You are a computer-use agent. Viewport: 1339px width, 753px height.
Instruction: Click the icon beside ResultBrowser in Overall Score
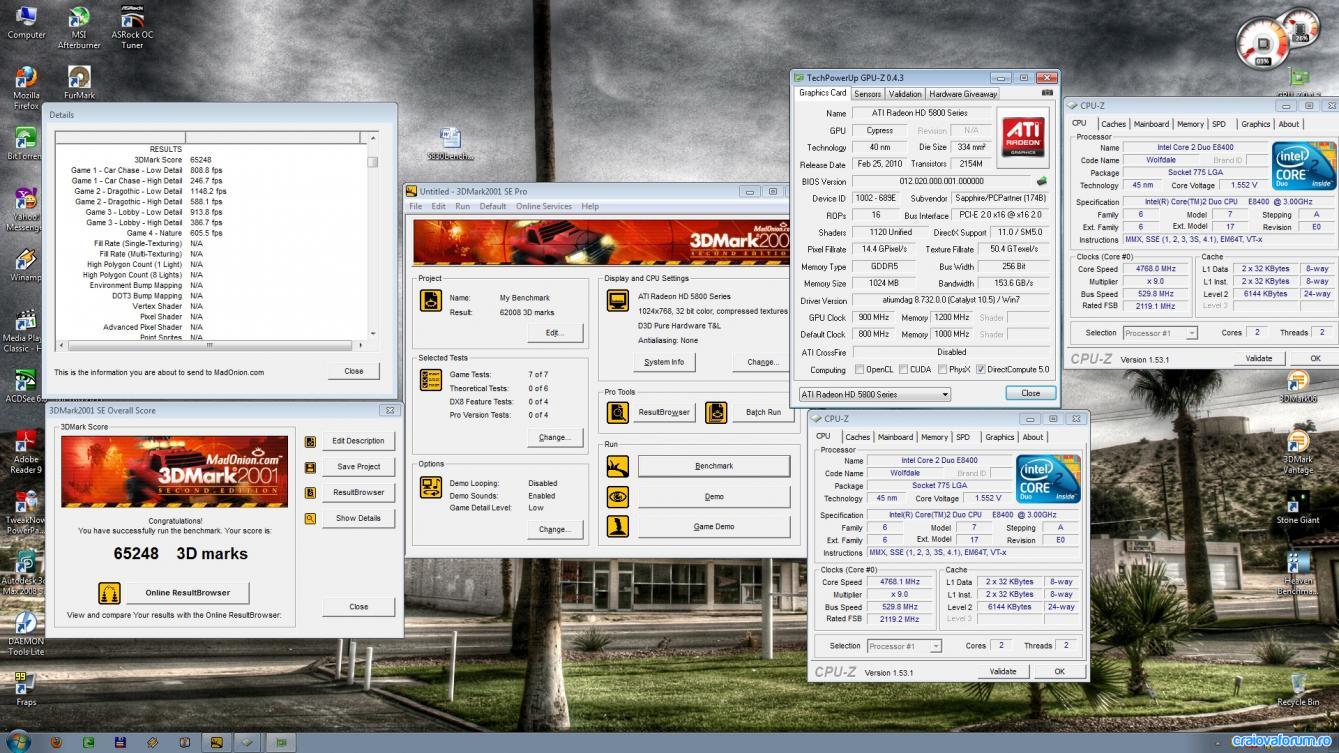311,493
